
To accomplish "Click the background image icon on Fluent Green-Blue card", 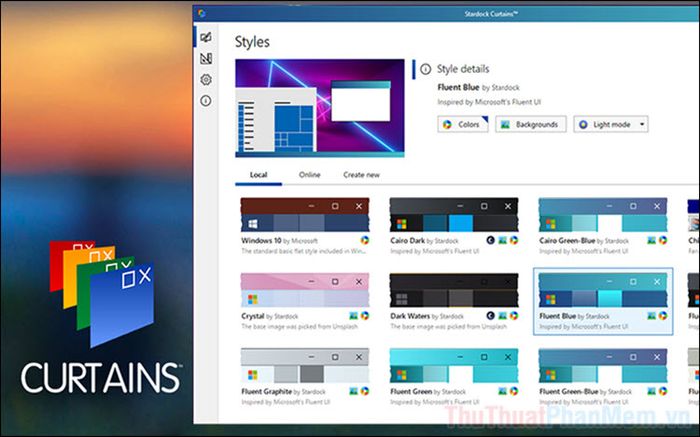I will tap(651, 391).
